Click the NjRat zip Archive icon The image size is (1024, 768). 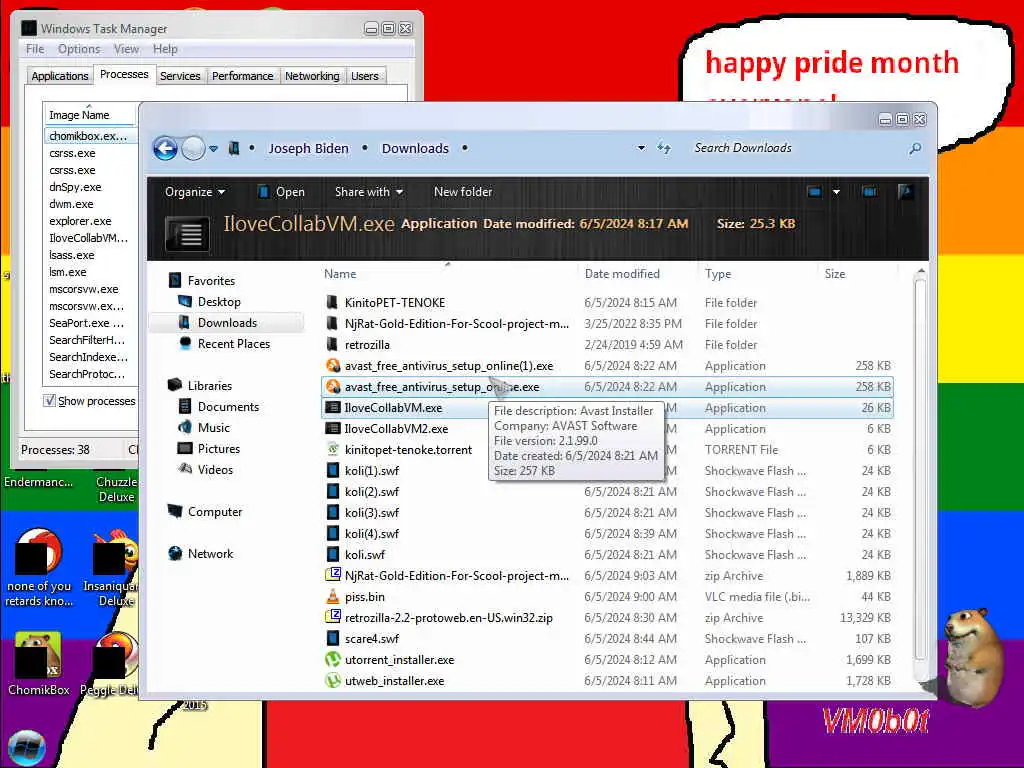(333, 575)
